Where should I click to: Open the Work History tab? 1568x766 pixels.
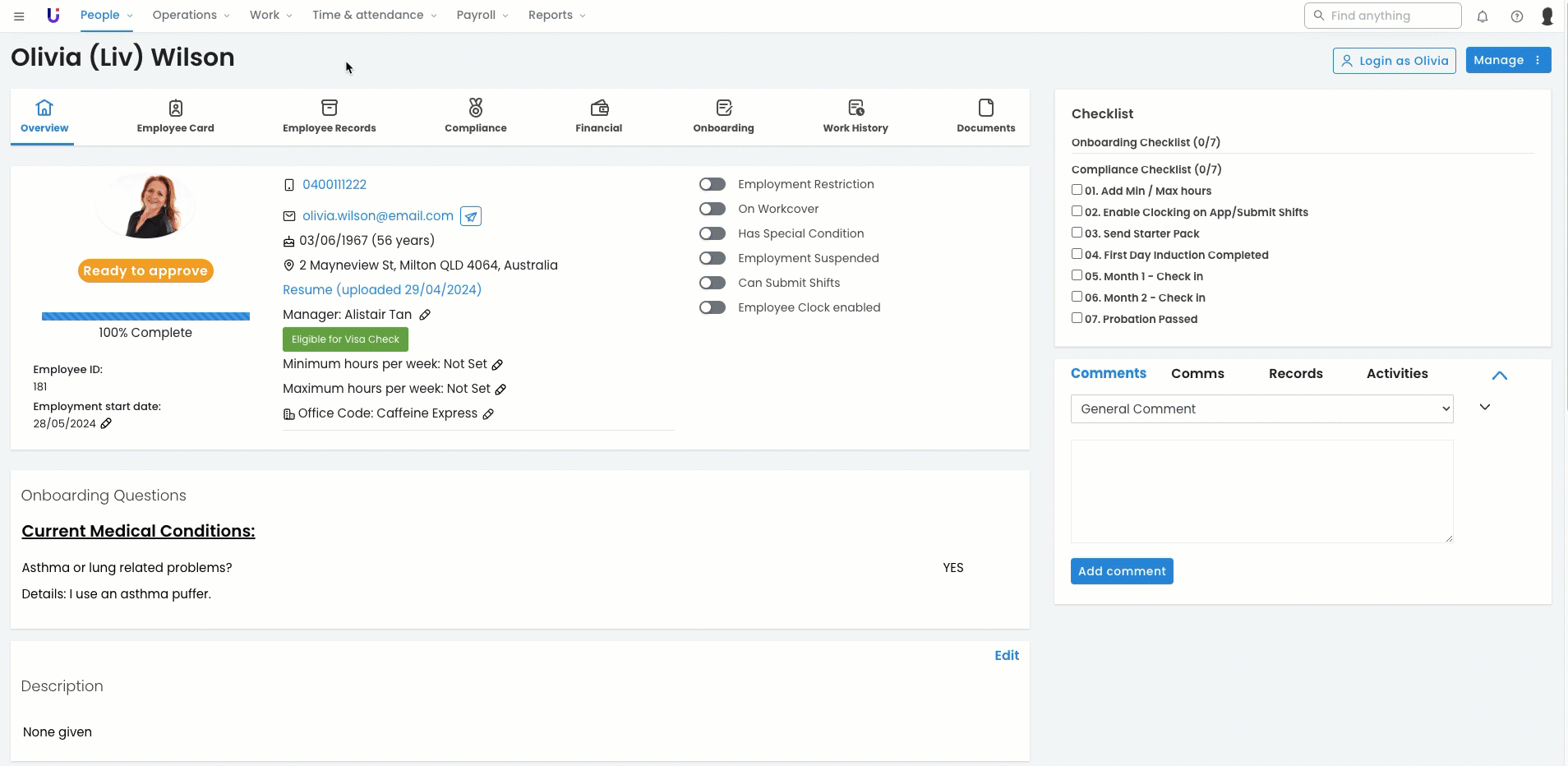(855, 117)
